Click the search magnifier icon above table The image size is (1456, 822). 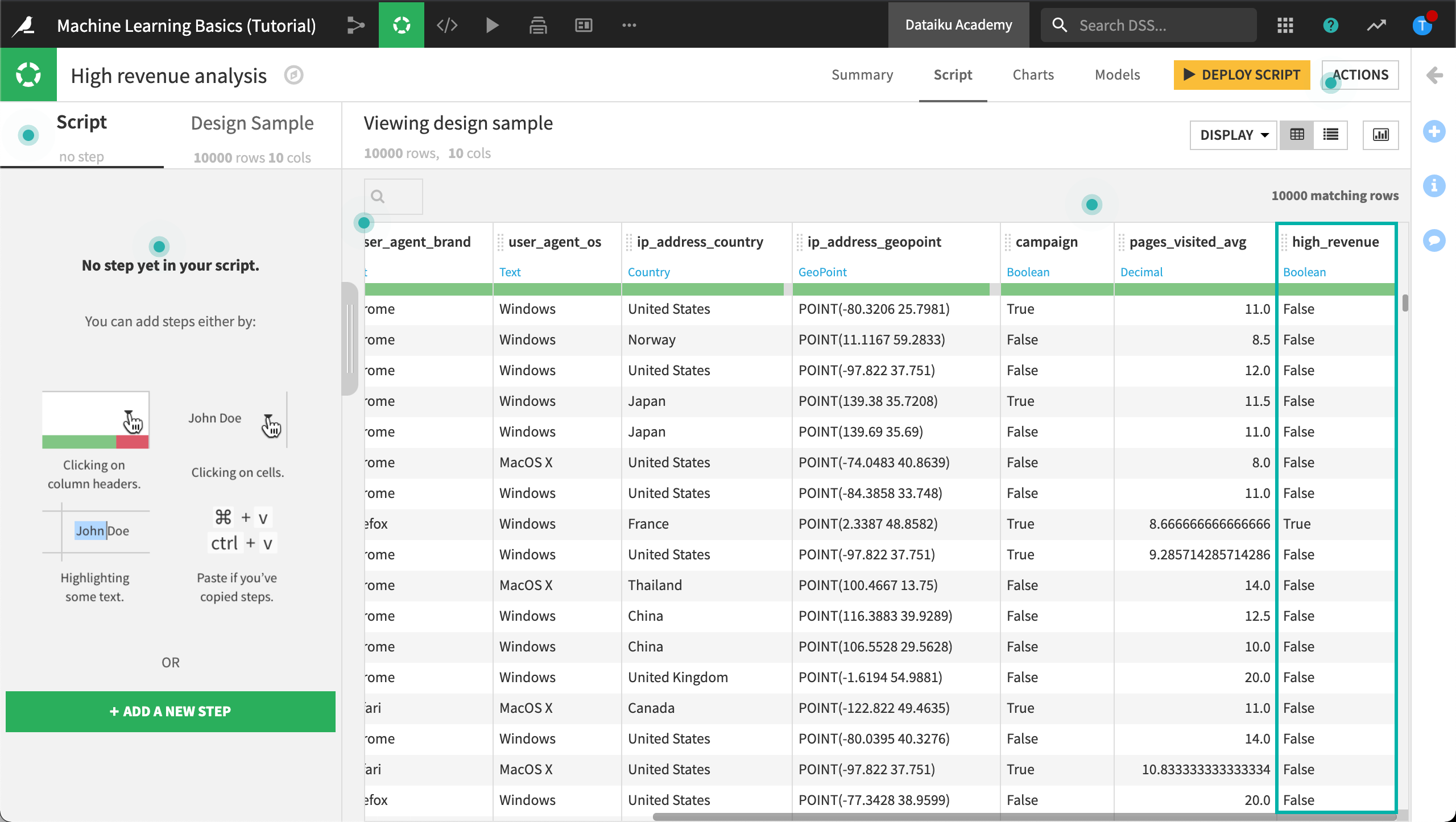[378, 197]
